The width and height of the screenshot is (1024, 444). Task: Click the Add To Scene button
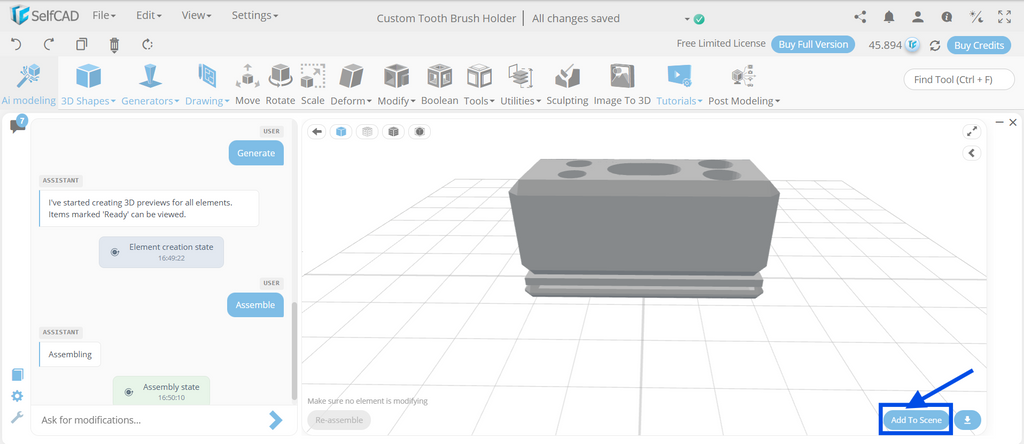[x=916, y=420]
